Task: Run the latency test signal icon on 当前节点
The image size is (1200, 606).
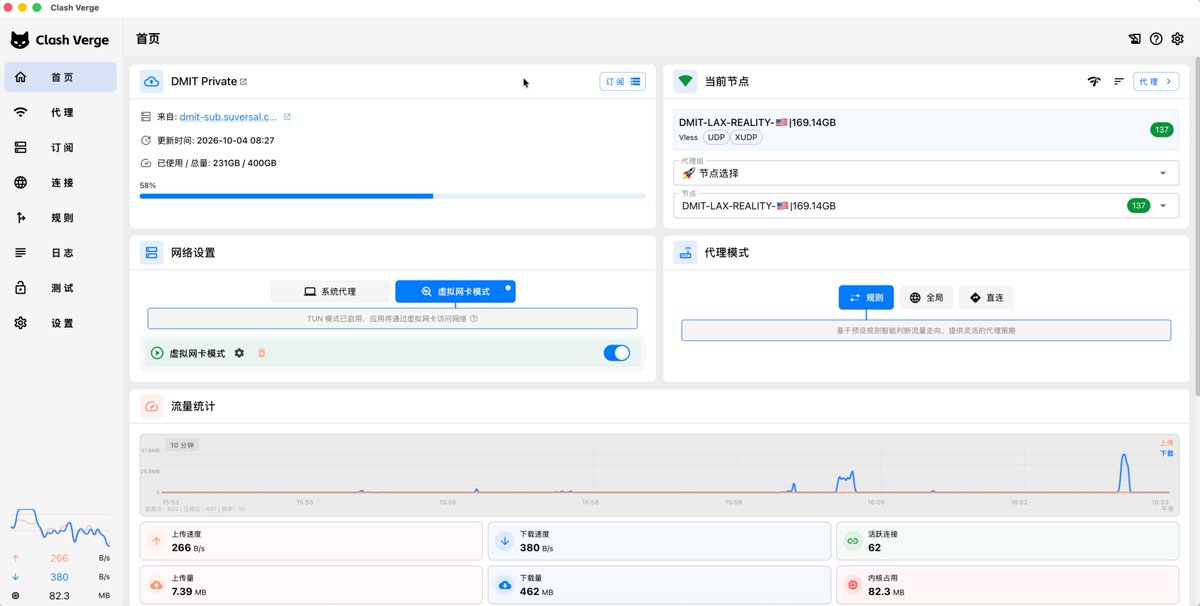Action: click(1094, 82)
